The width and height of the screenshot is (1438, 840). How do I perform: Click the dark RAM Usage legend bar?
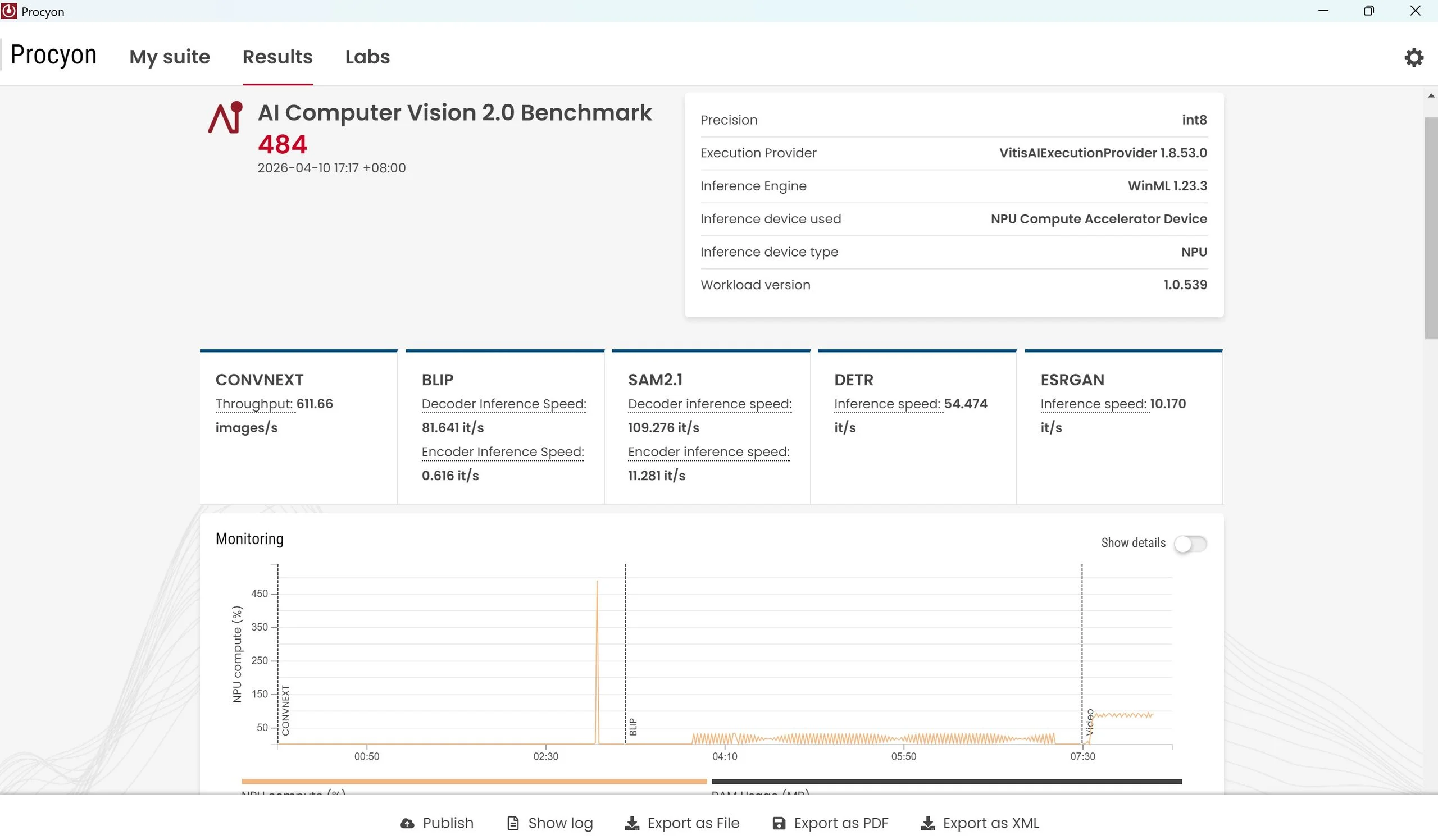click(x=946, y=781)
